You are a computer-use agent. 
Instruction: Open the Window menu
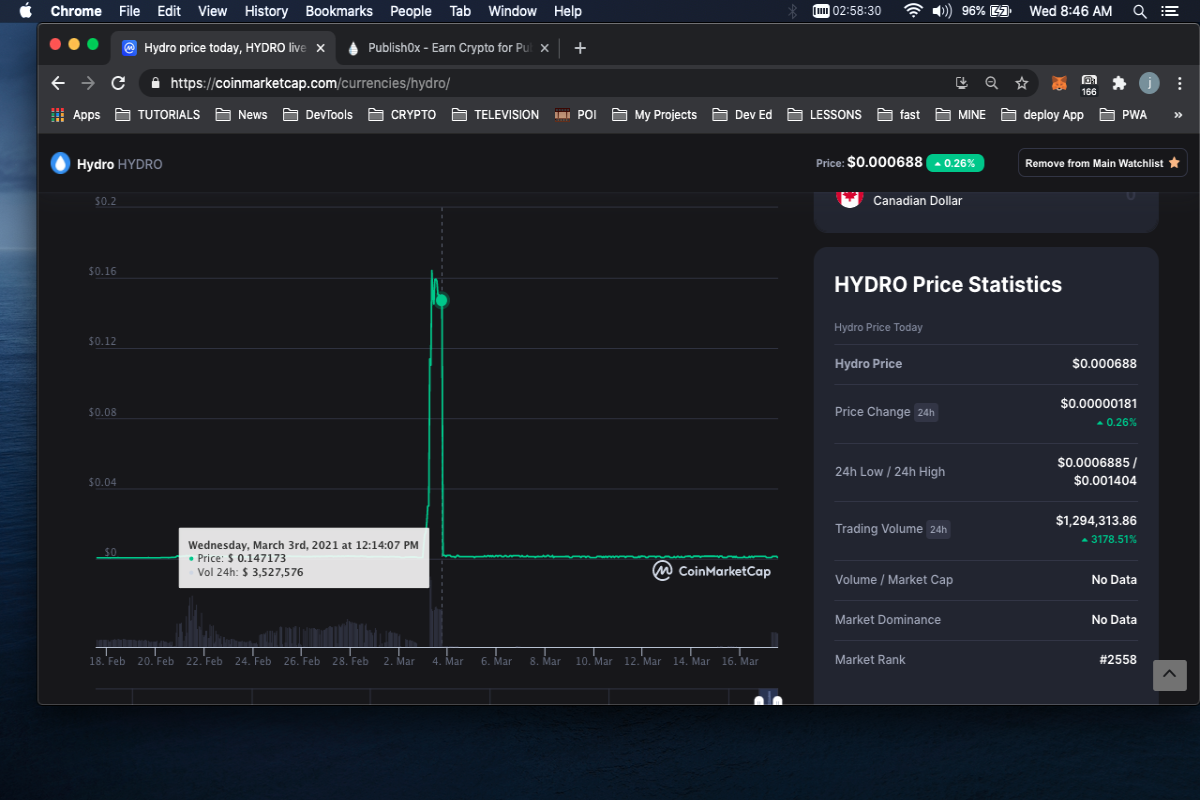(512, 11)
